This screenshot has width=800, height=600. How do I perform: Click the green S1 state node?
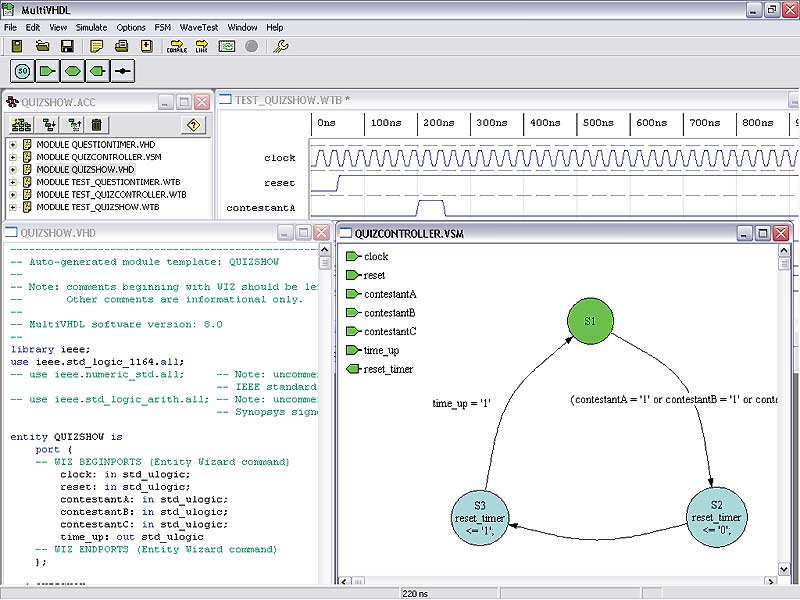point(590,321)
